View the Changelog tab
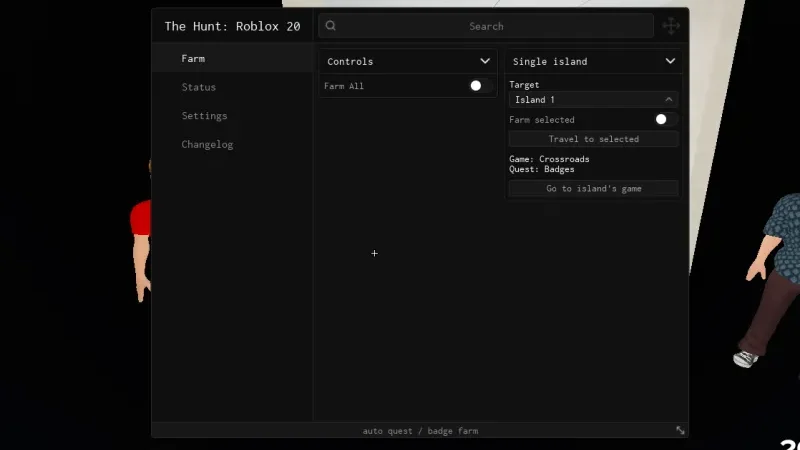Screen dimensions: 800x450 233,144
